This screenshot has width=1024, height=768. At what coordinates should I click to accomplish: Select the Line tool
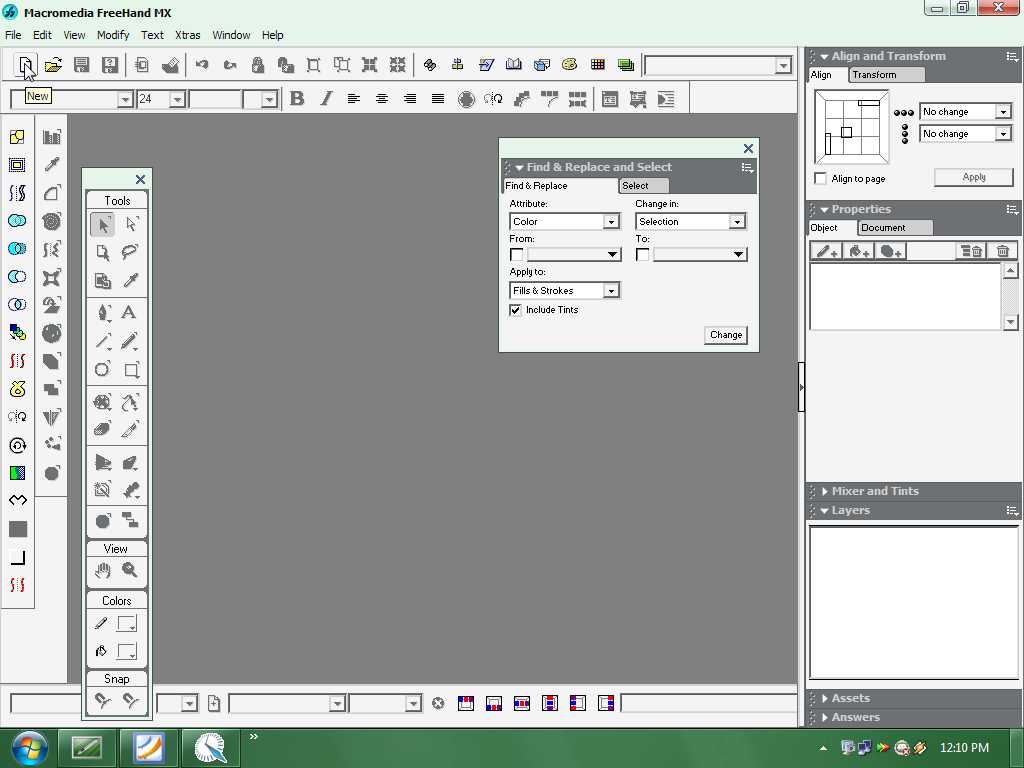(103, 340)
